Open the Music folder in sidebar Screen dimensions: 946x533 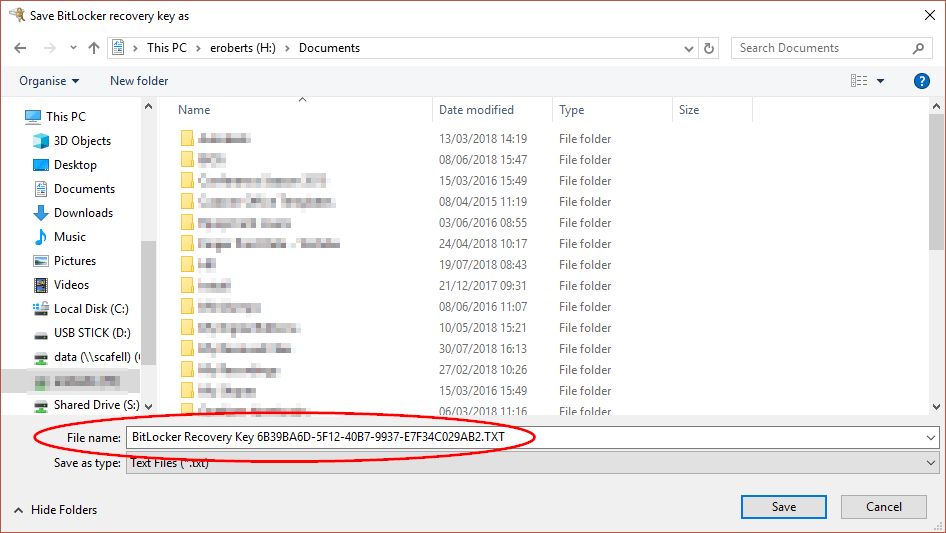point(69,237)
